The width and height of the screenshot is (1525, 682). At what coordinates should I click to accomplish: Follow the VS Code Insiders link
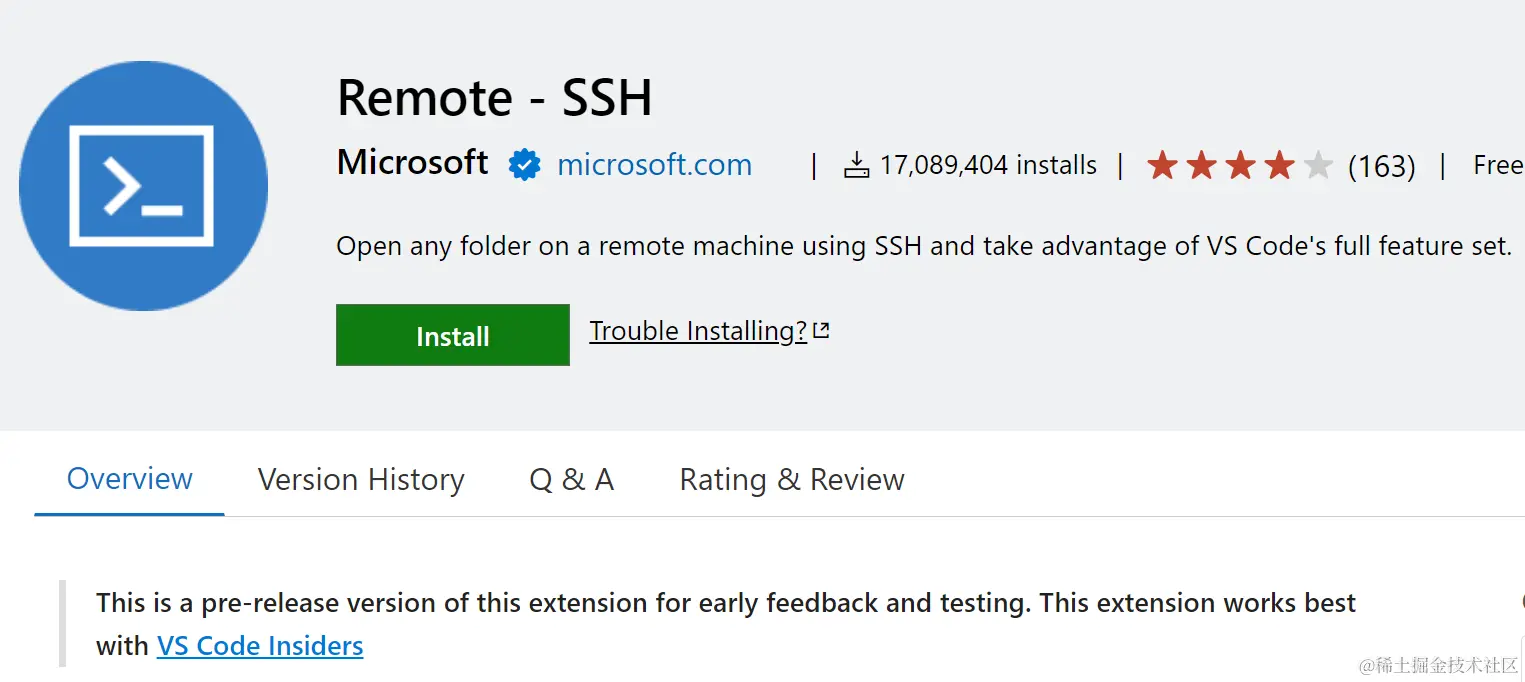260,646
